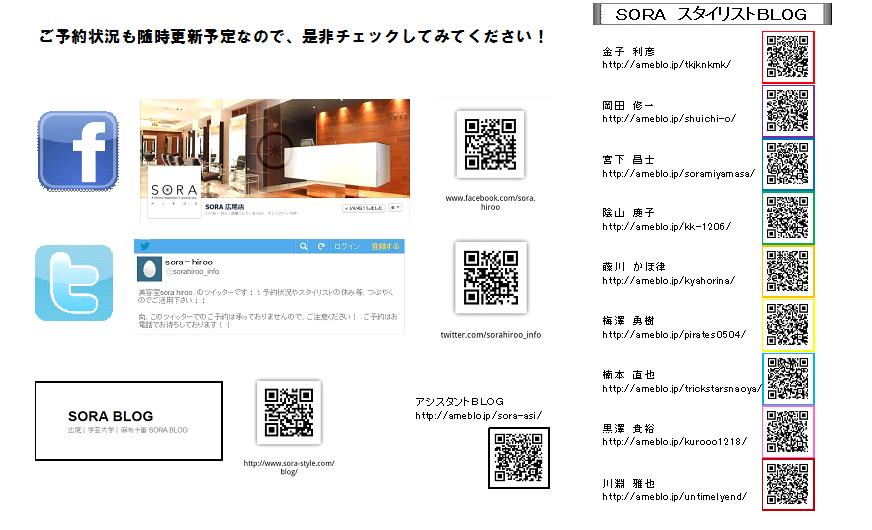The height and width of the screenshot is (530, 872).
Task: Click the sora-hiroo egg avatar
Action: [149, 267]
